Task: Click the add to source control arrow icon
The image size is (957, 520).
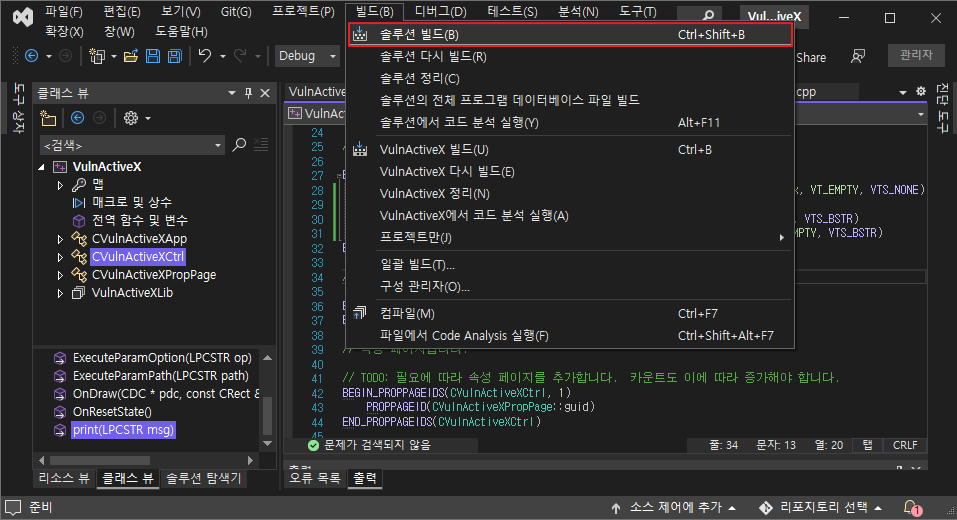Action: click(x=616, y=508)
